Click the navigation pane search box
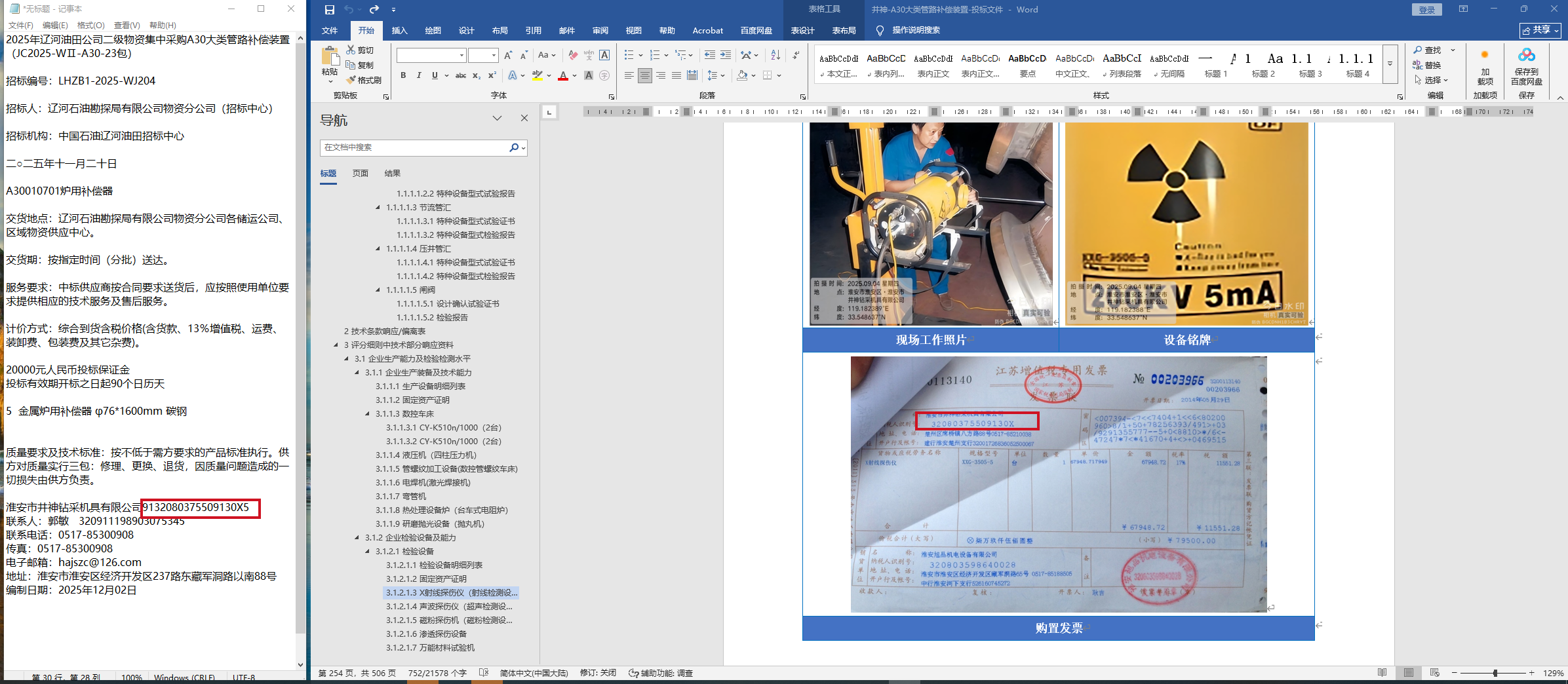The height and width of the screenshot is (684, 1568). tap(414, 147)
